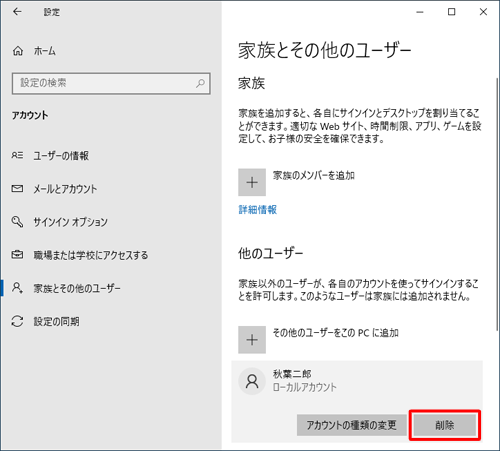Click the avatar icon of 秋葉二郎
The height and width of the screenshot is (451, 500).
[x=252, y=381]
